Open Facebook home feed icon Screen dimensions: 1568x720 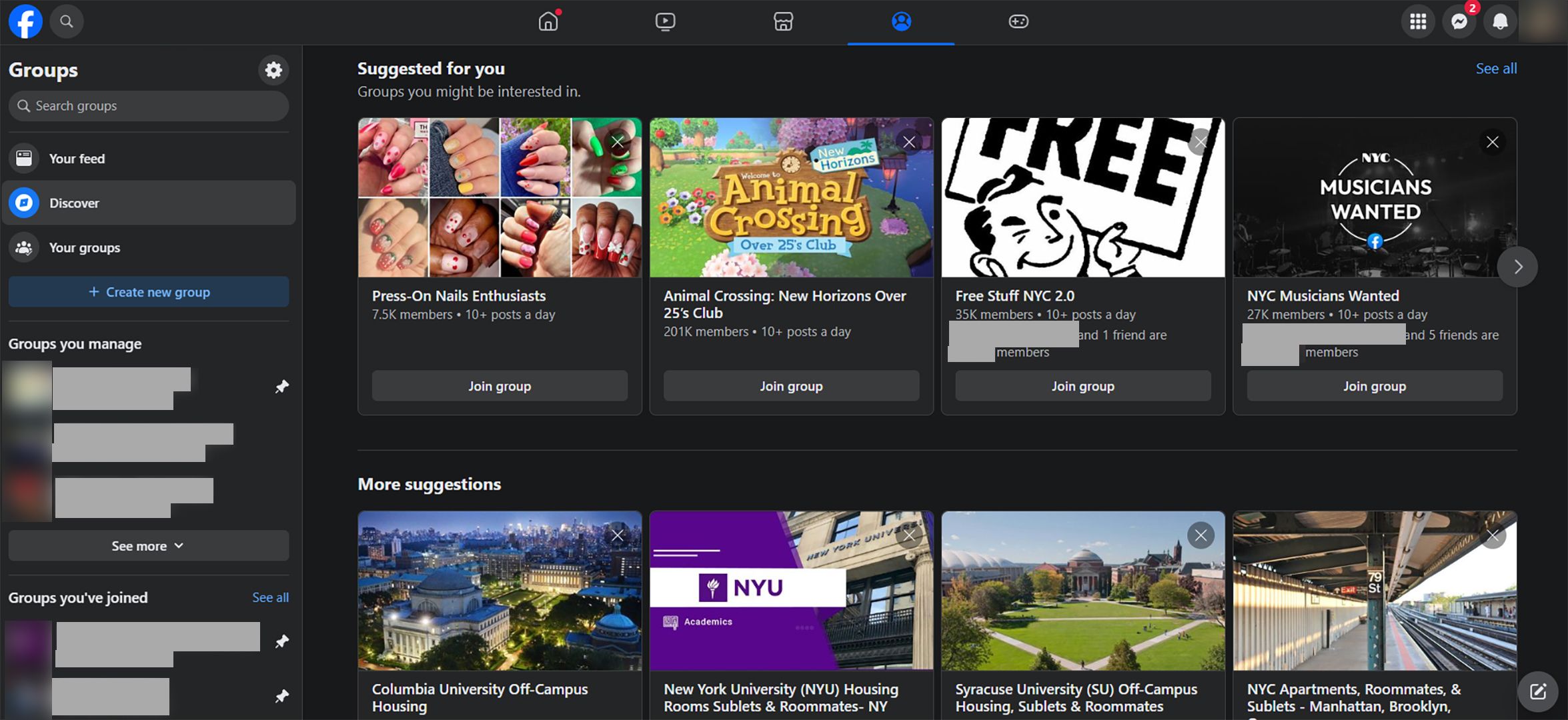pos(548,21)
